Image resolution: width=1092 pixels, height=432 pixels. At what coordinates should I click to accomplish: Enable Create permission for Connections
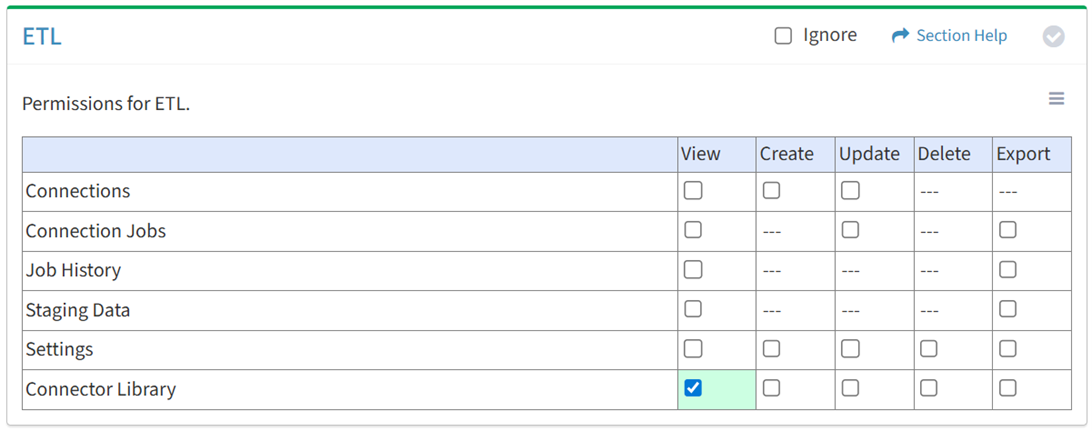coord(771,191)
